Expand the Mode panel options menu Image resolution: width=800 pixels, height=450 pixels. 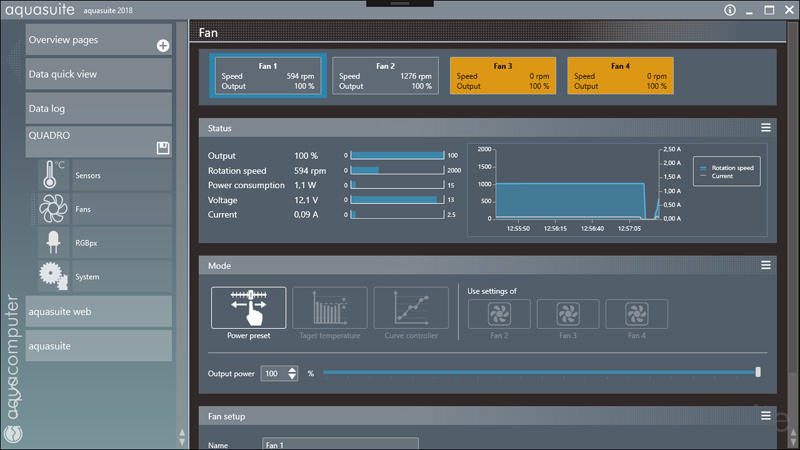766,265
